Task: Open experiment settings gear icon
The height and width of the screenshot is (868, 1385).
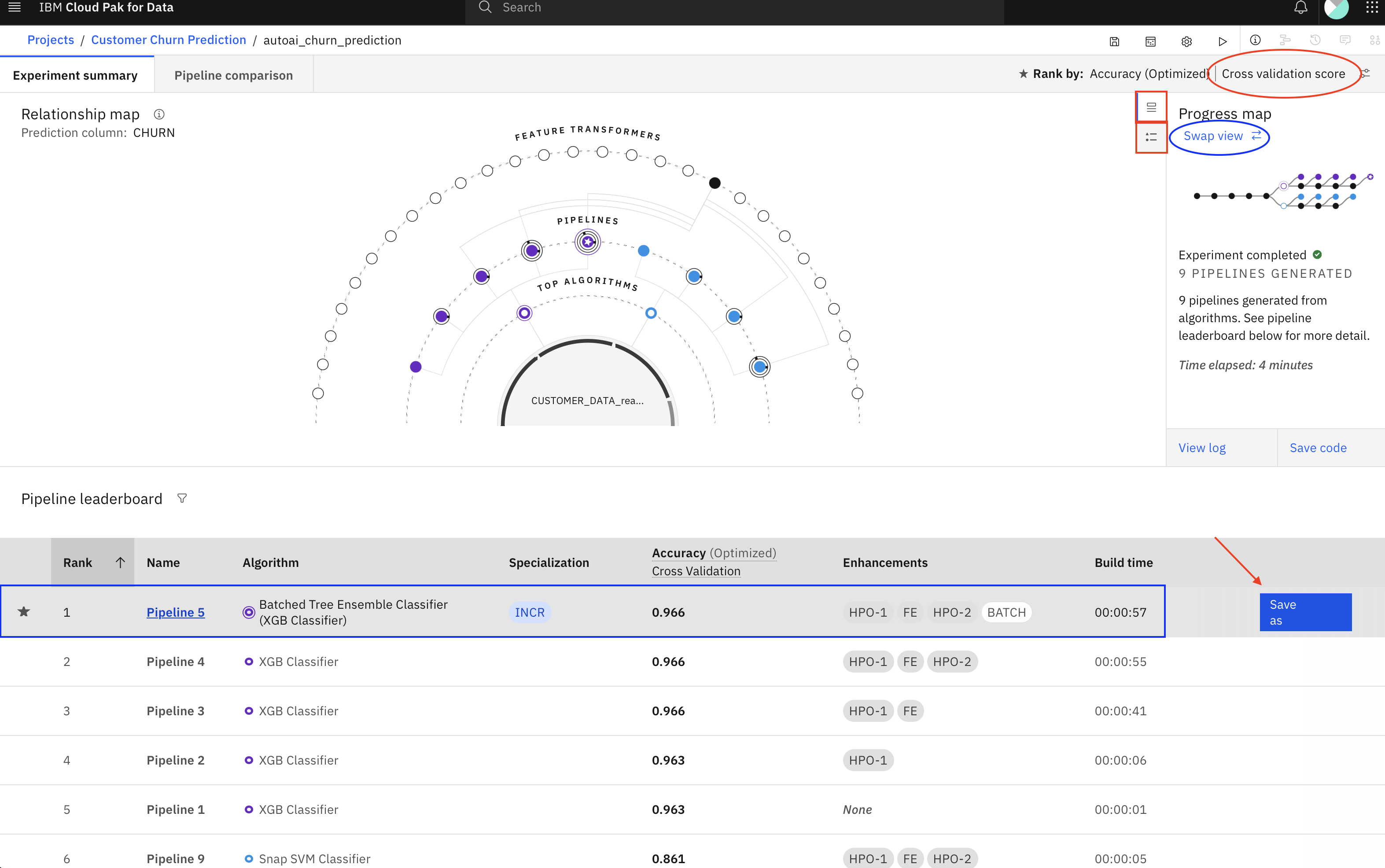Action: click(1186, 41)
